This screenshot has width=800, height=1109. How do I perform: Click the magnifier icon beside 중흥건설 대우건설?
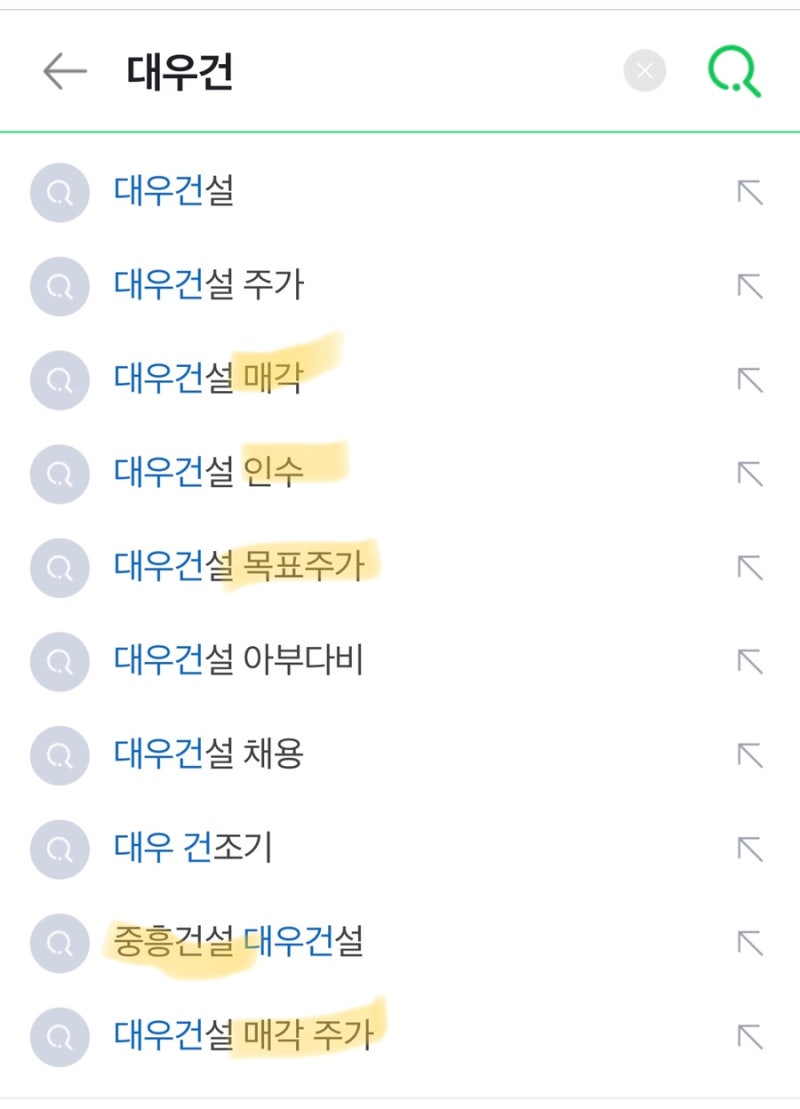tap(59, 942)
